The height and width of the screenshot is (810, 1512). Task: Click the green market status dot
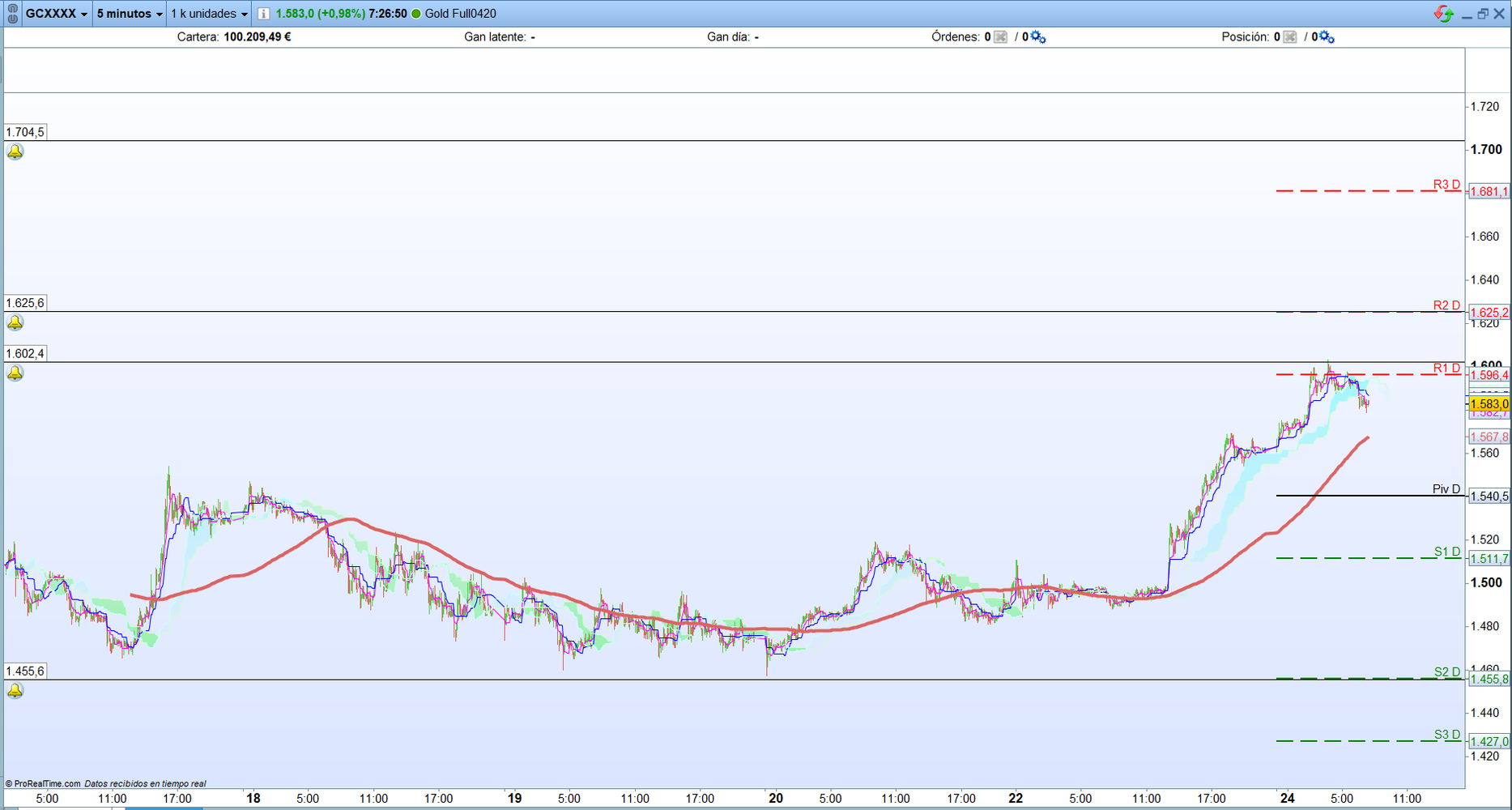(416, 14)
